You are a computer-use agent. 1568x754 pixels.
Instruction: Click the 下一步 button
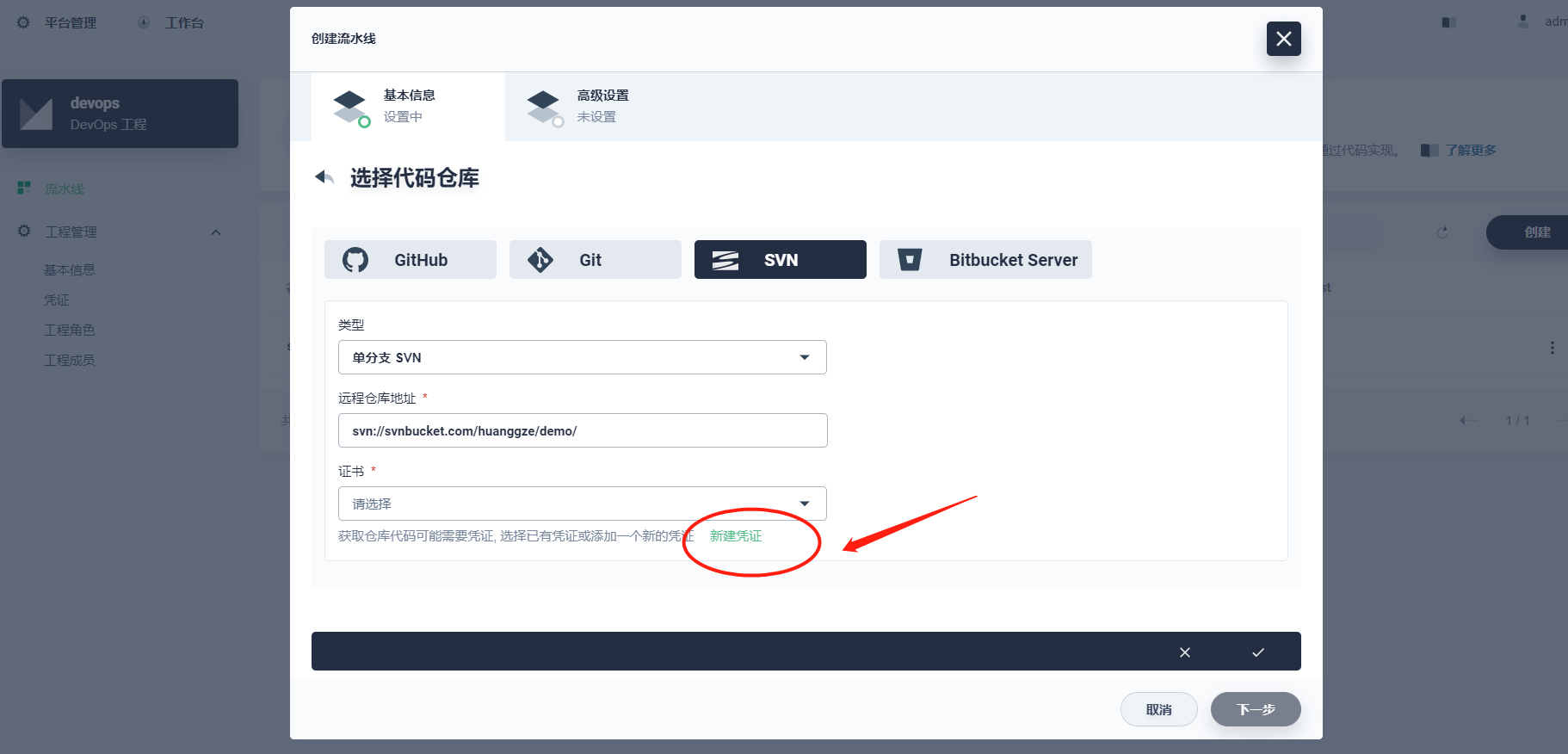[x=1256, y=709]
